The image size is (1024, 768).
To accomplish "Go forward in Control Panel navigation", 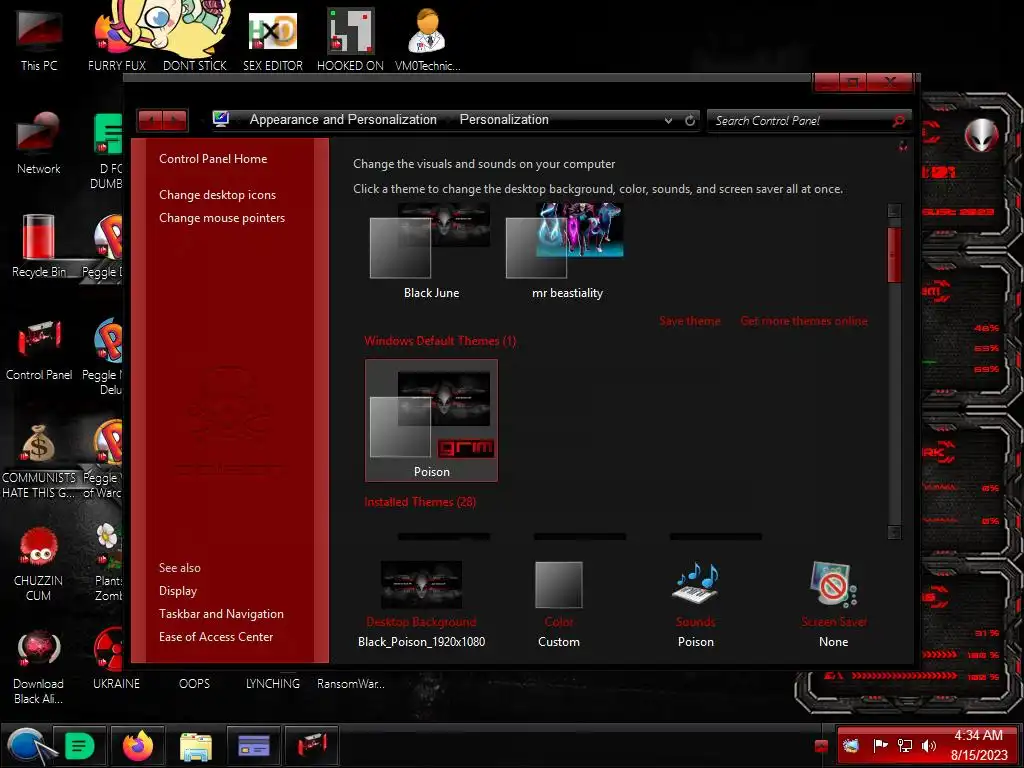I will 175,120.
